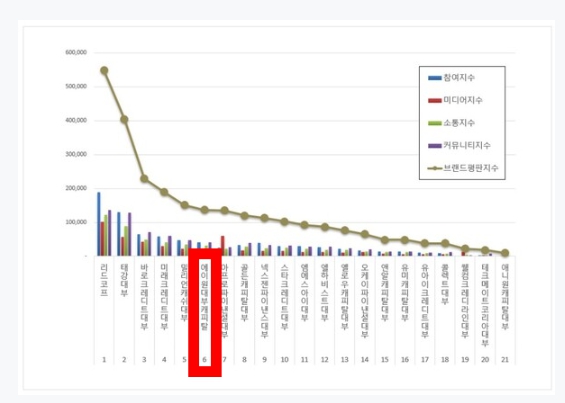565x403 pixels.
Task: Click the 100,000 y-axis label
Action: point(76,222)
